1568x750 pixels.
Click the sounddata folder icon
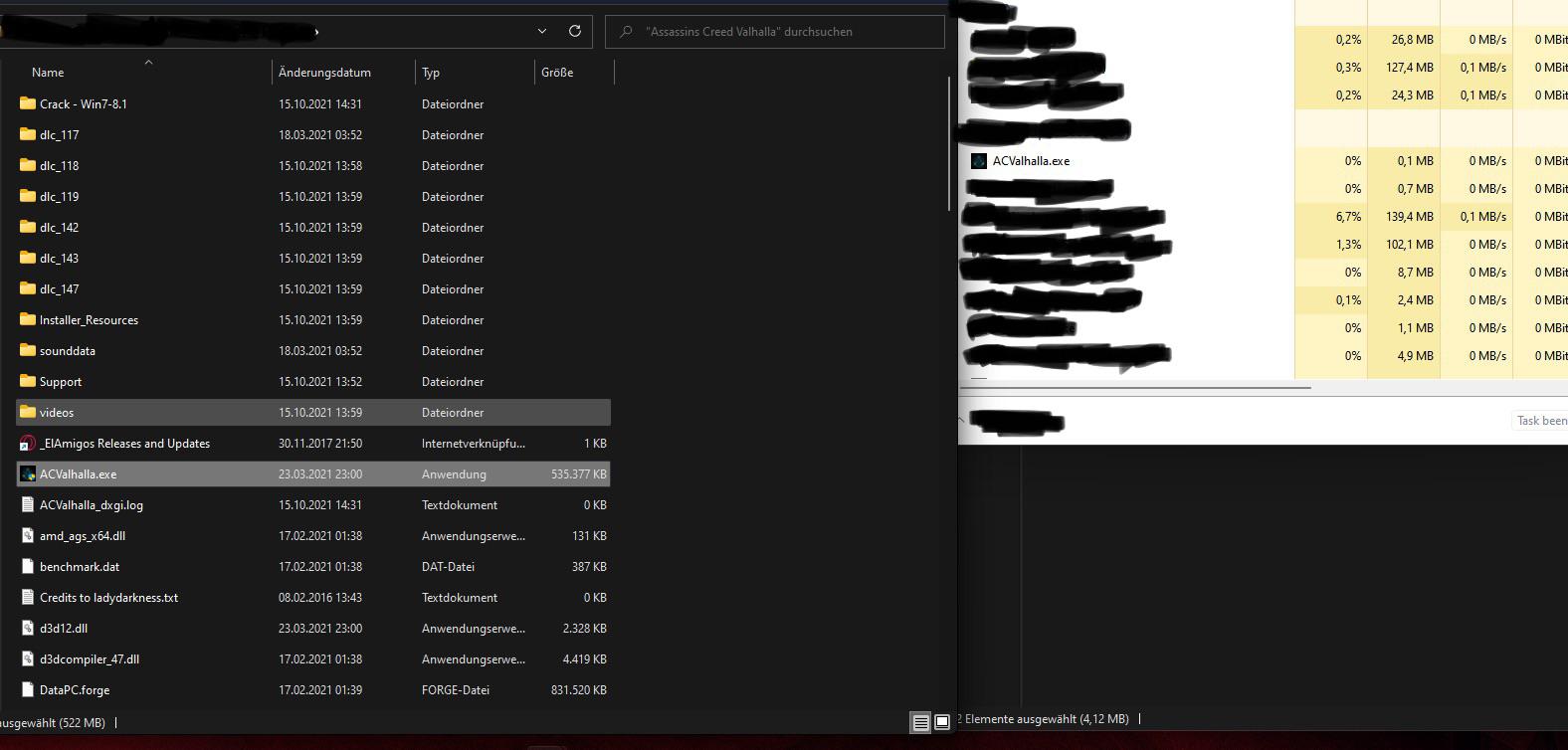click(x=28, y=350)
